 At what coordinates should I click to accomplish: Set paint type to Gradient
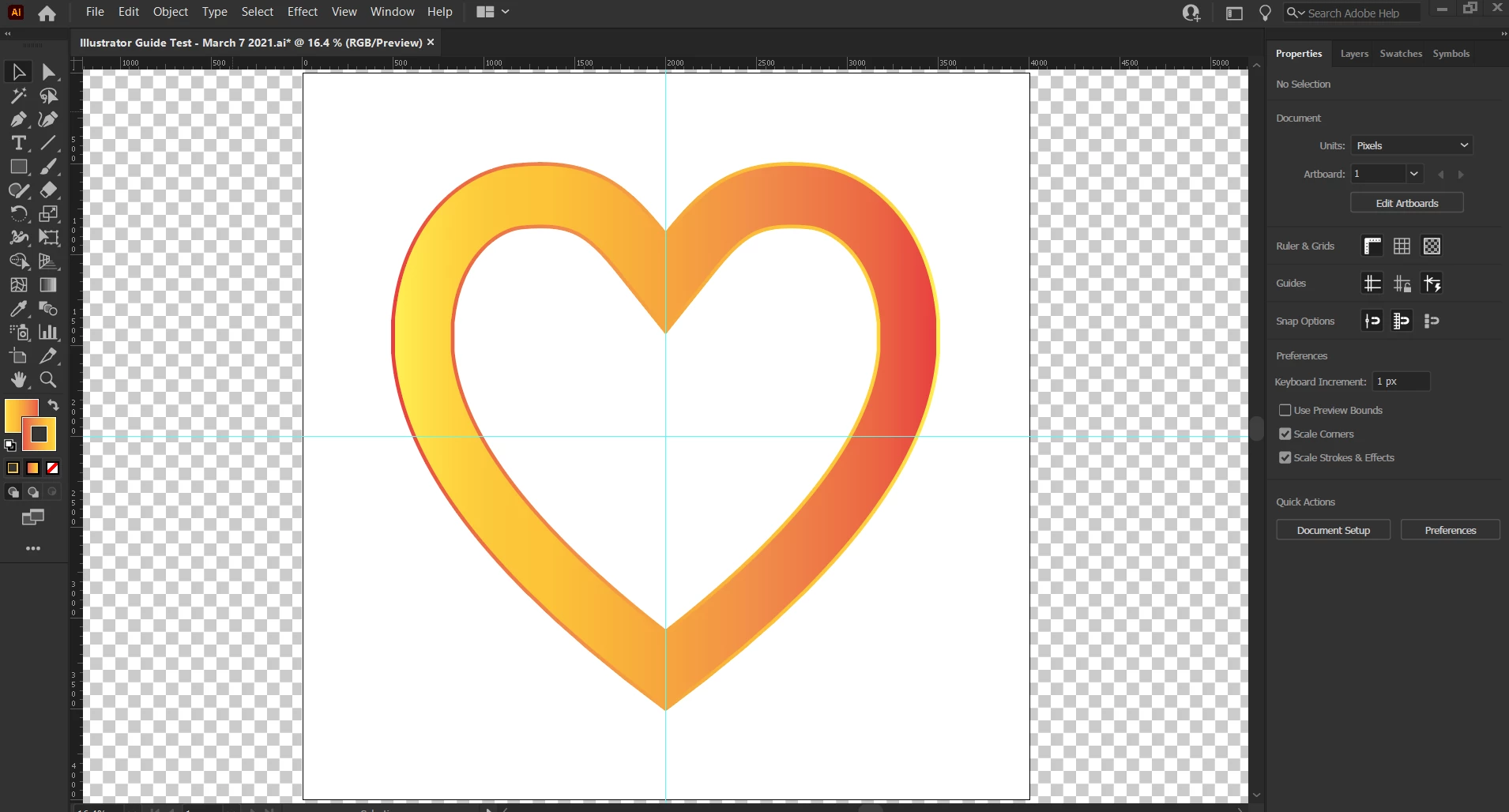coord(33,468)
